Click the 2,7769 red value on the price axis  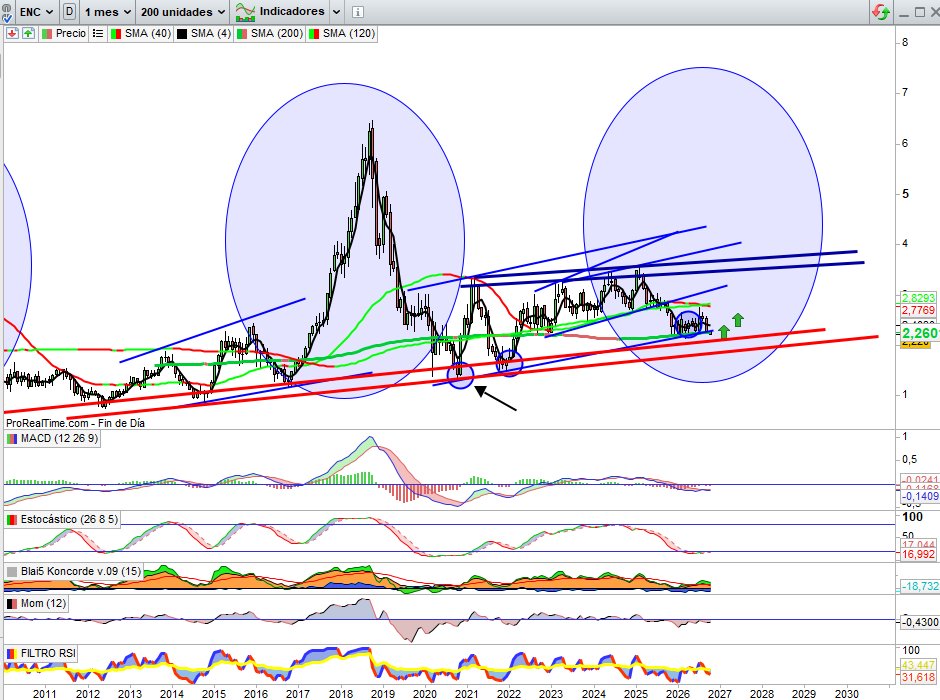[918, 310]
